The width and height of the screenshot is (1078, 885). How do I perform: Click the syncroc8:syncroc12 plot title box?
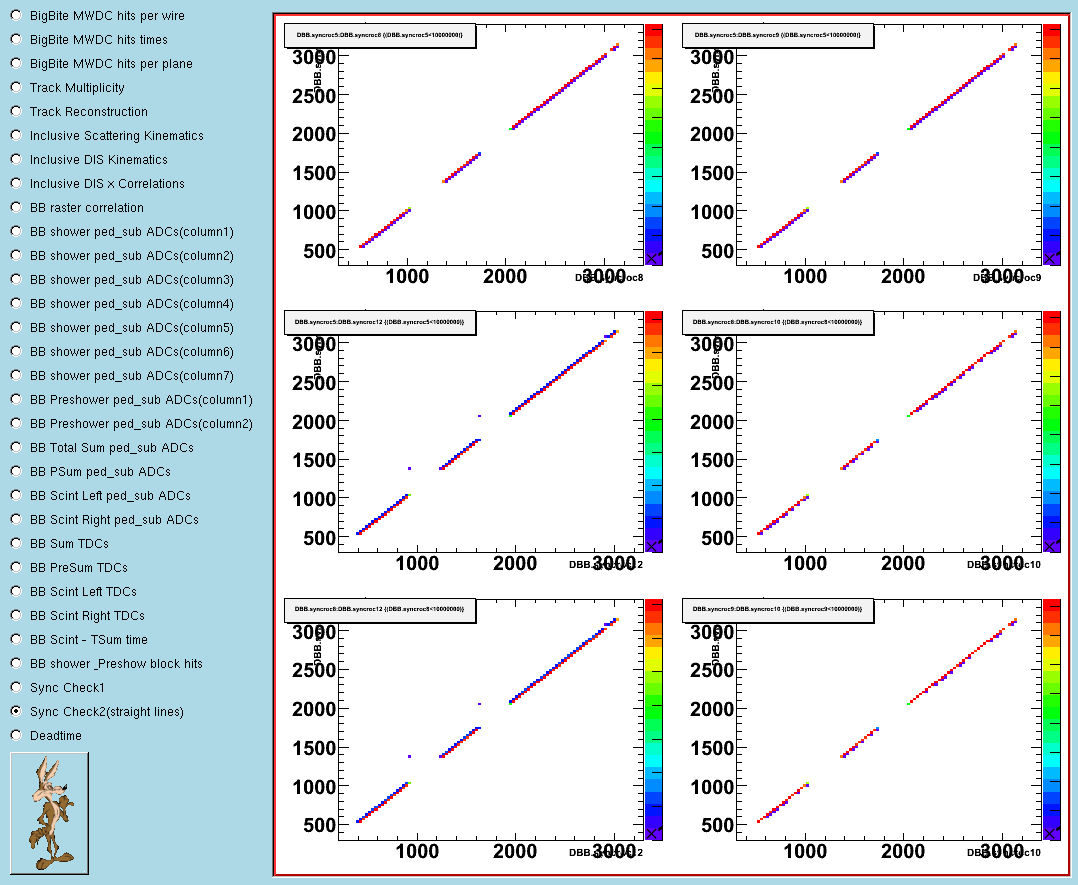click(380, 610)
